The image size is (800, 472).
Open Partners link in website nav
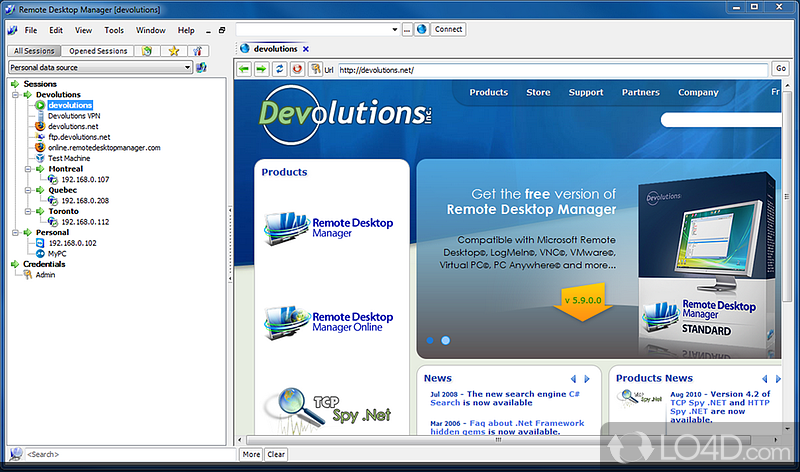click(641, 92)
